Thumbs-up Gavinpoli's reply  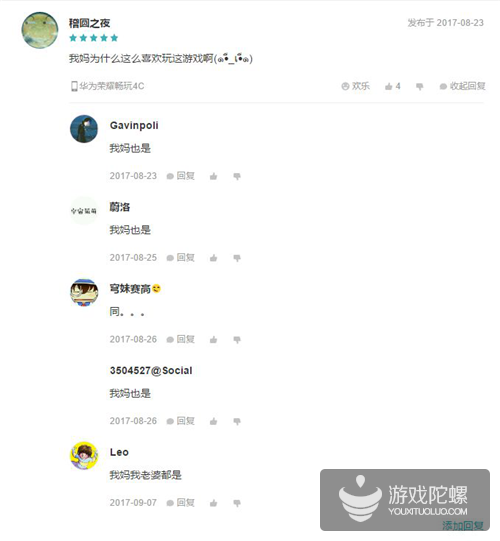(214, 176)
